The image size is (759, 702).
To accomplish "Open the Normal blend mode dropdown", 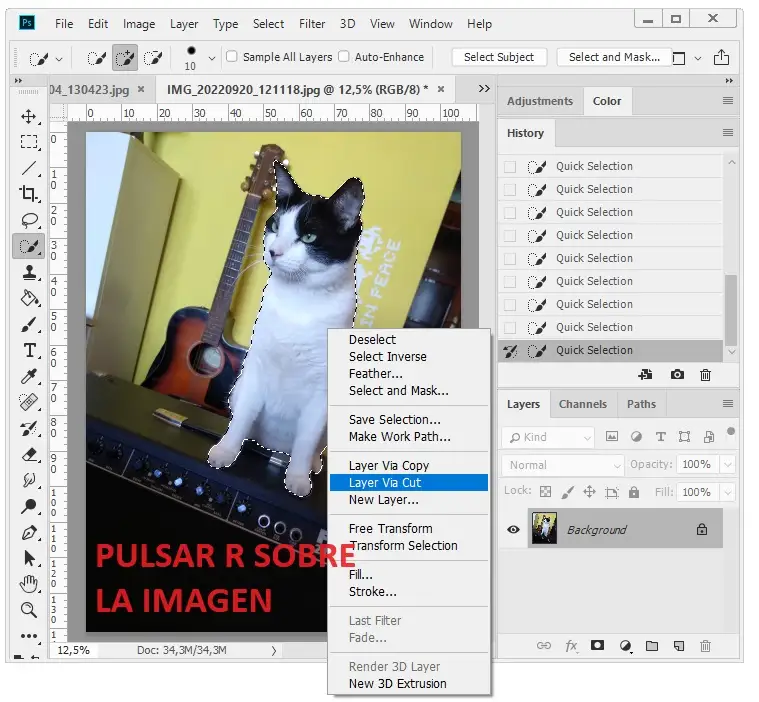I will (563, 465).
